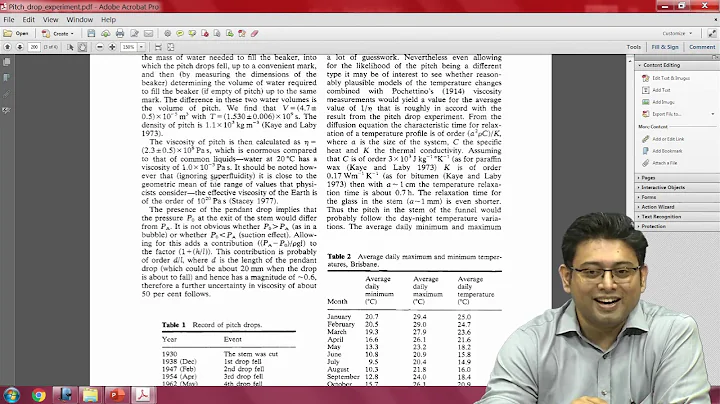Click the Open file button

[16, 34]
